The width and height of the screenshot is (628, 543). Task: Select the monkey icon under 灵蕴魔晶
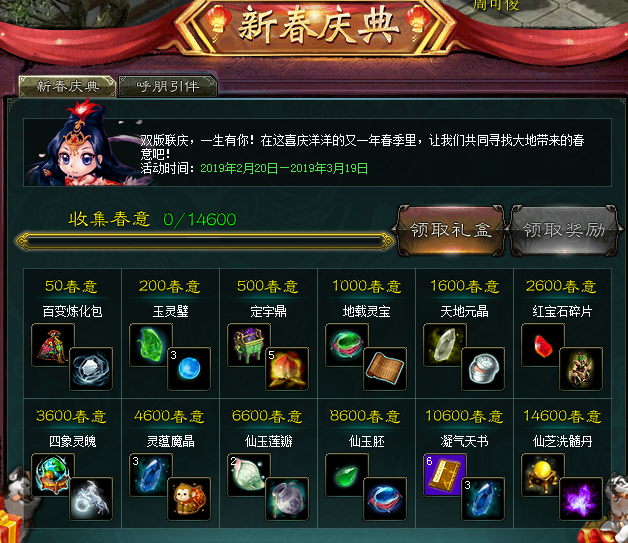[x=189, y=499]
